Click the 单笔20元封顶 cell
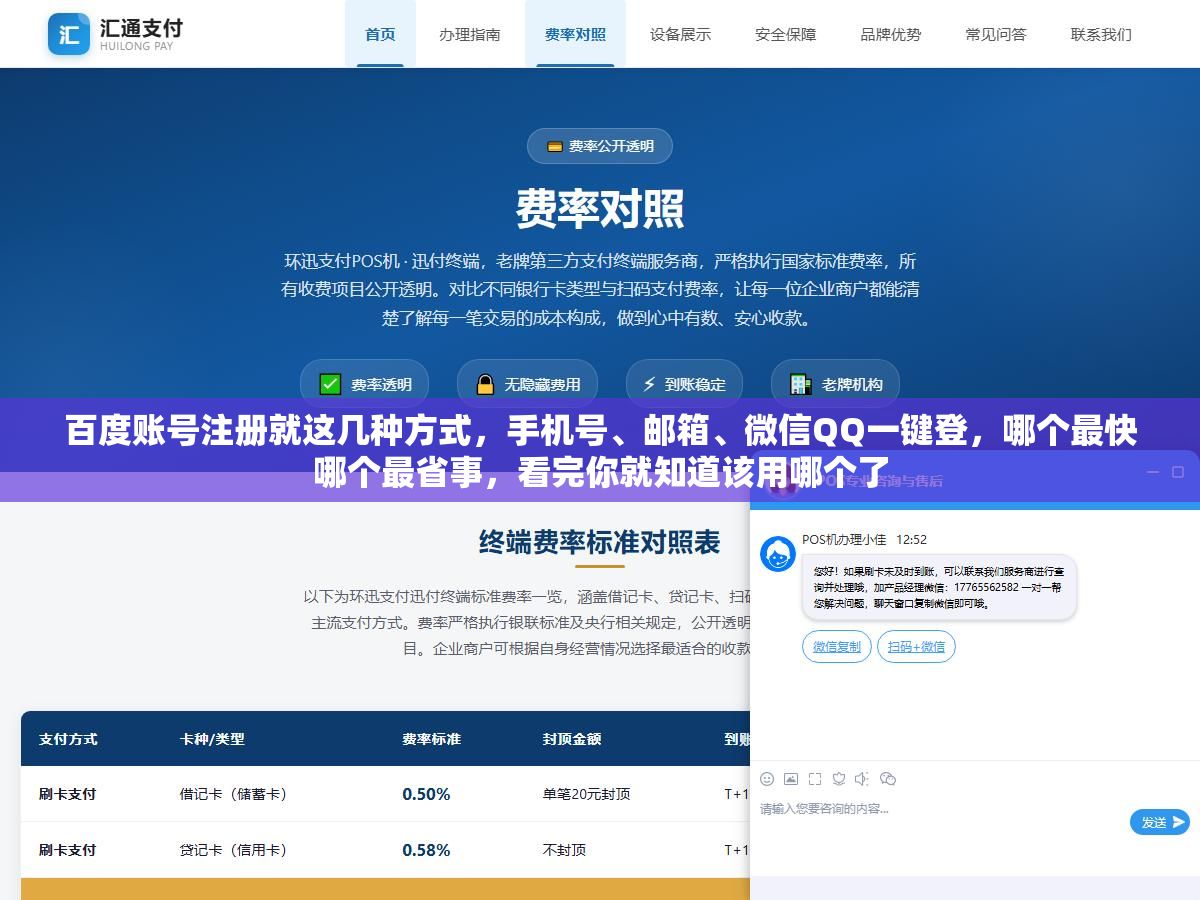Viewport: 1200px width, 900px height. pos(587,794)
